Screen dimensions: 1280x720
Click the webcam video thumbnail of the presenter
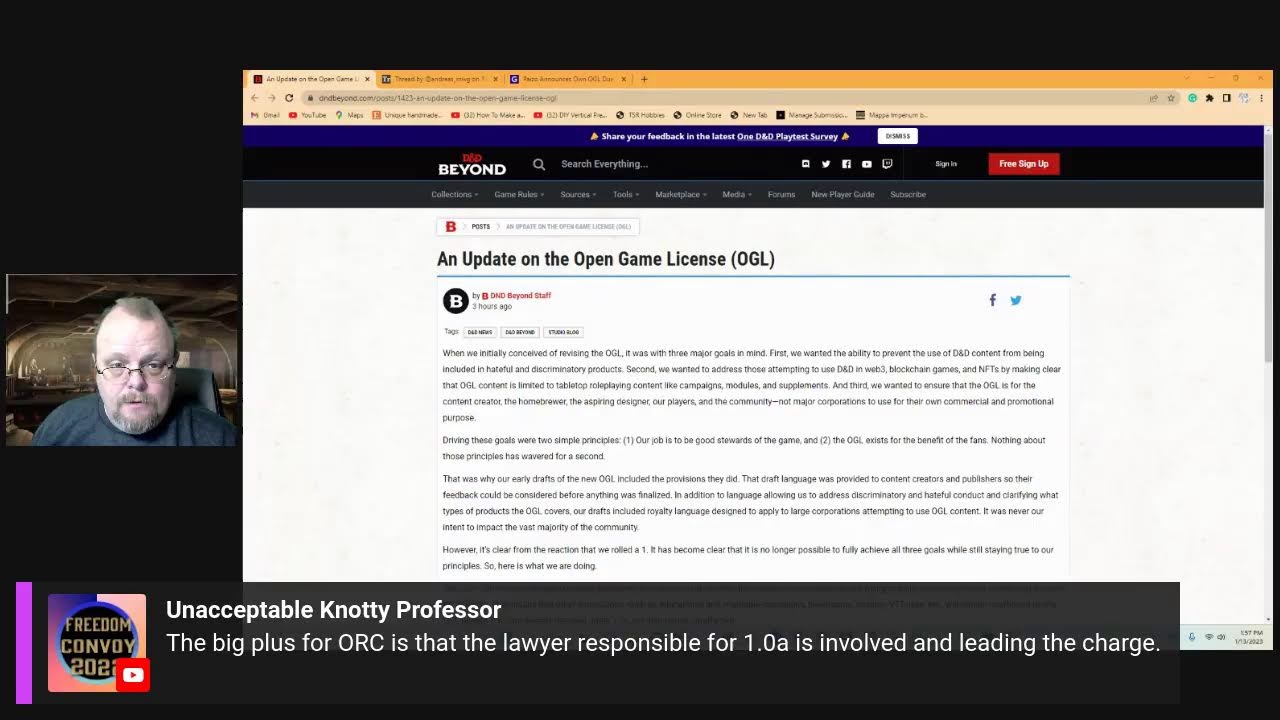(122, 360)
